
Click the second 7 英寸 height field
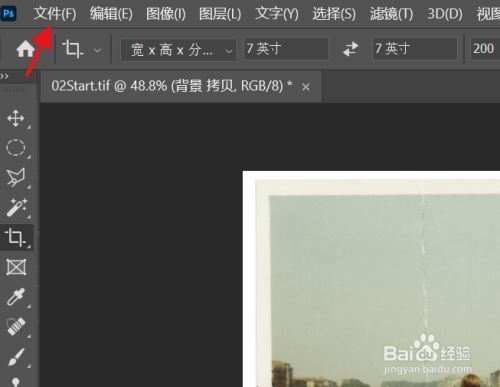(x=415, y=49)
